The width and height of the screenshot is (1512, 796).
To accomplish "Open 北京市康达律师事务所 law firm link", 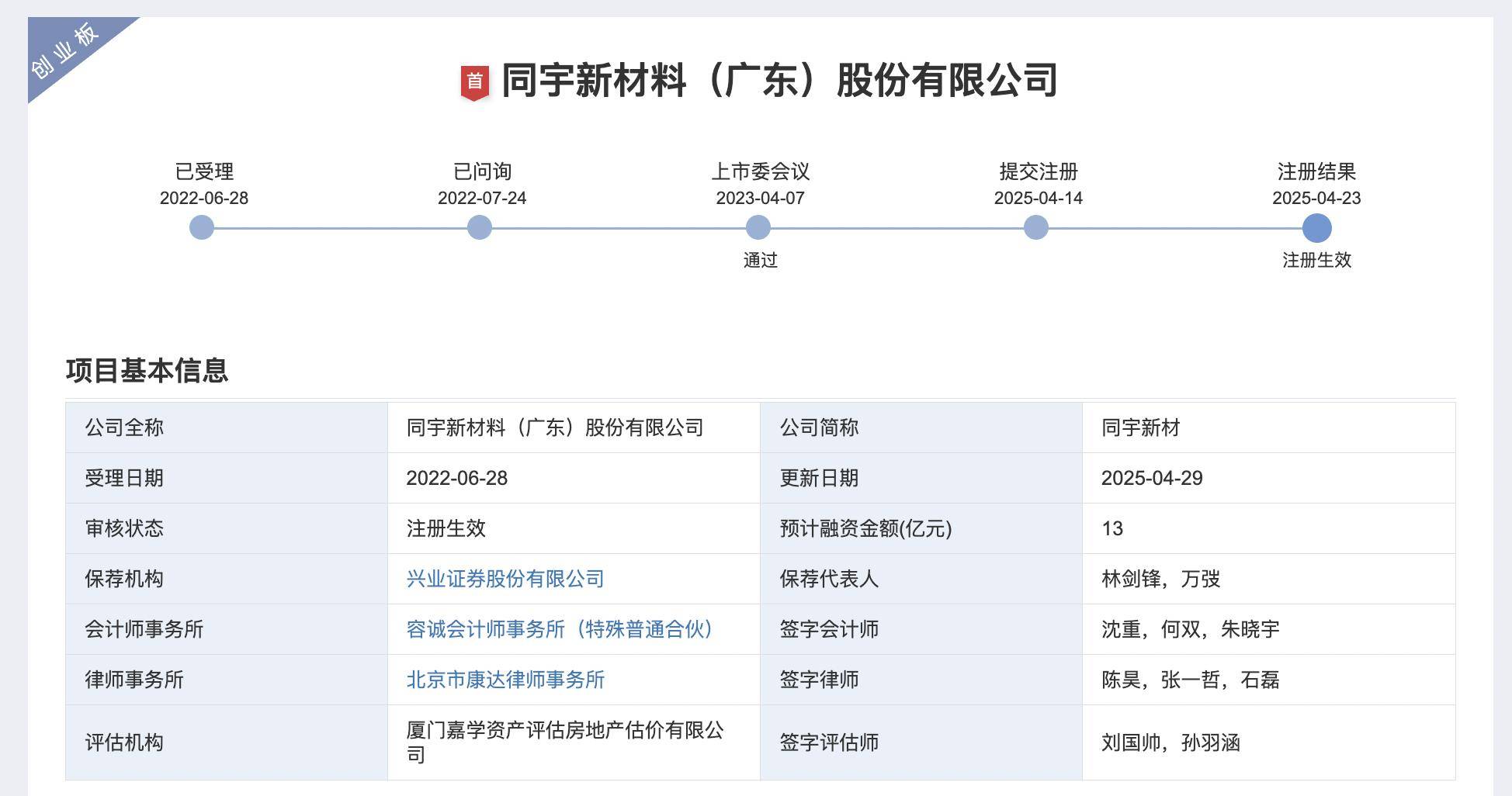I will (x=505, y=680).
